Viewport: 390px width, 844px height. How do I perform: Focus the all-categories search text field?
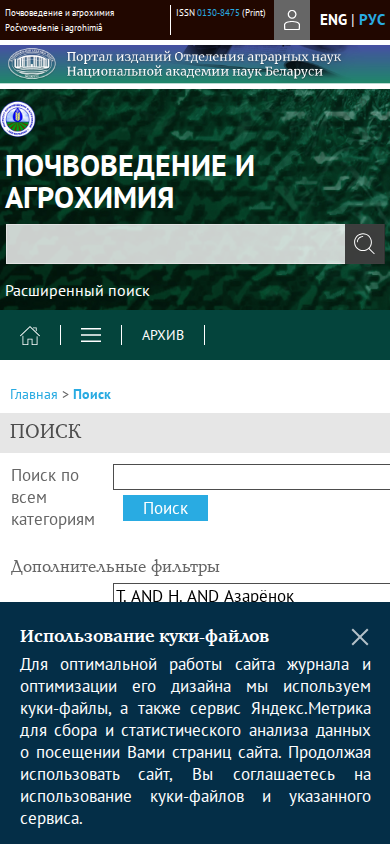[251, 477]
